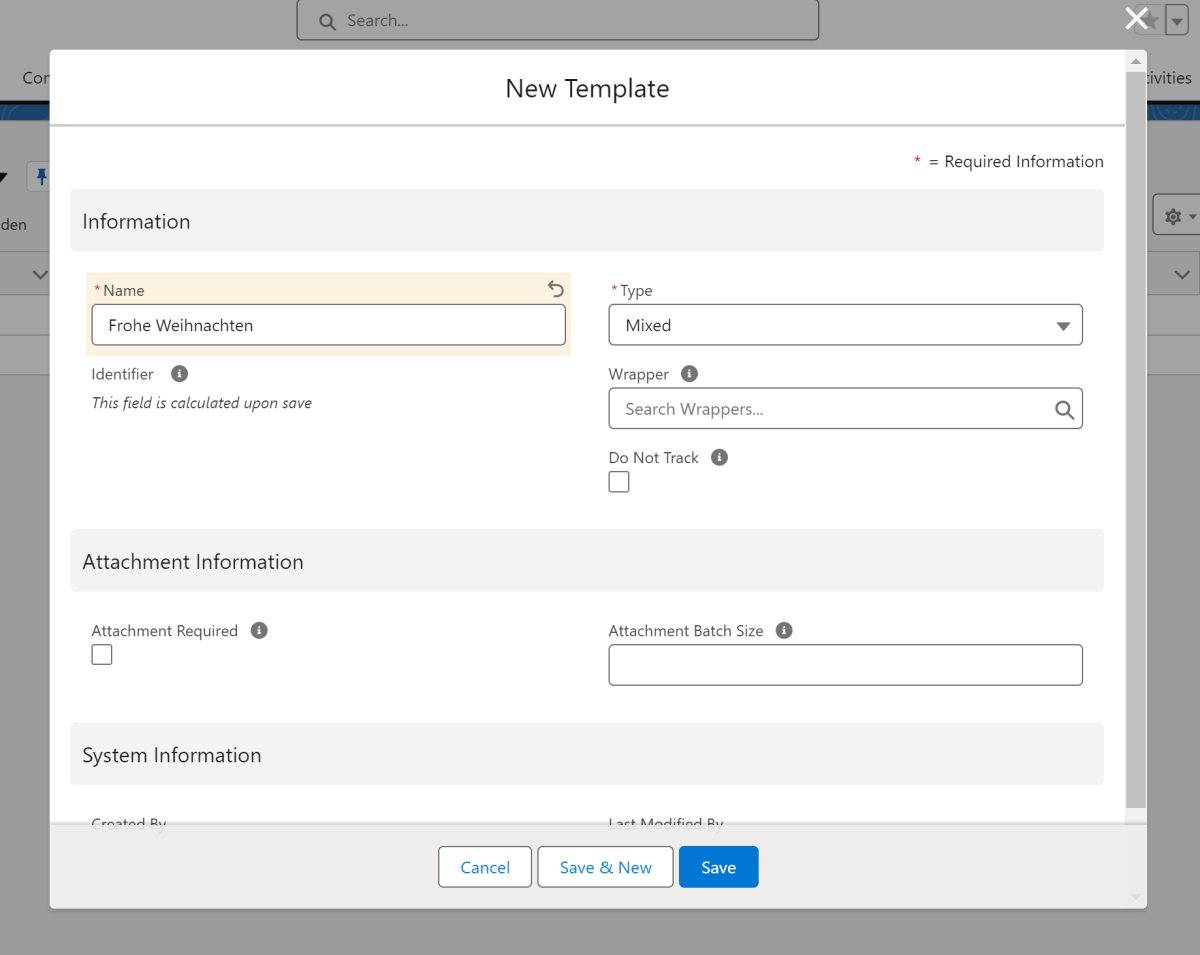Image resolution: width=1200 pixels, height=955 pixels.
Task: Click the Attachment Required info icon
Action: tap(259, 630)
